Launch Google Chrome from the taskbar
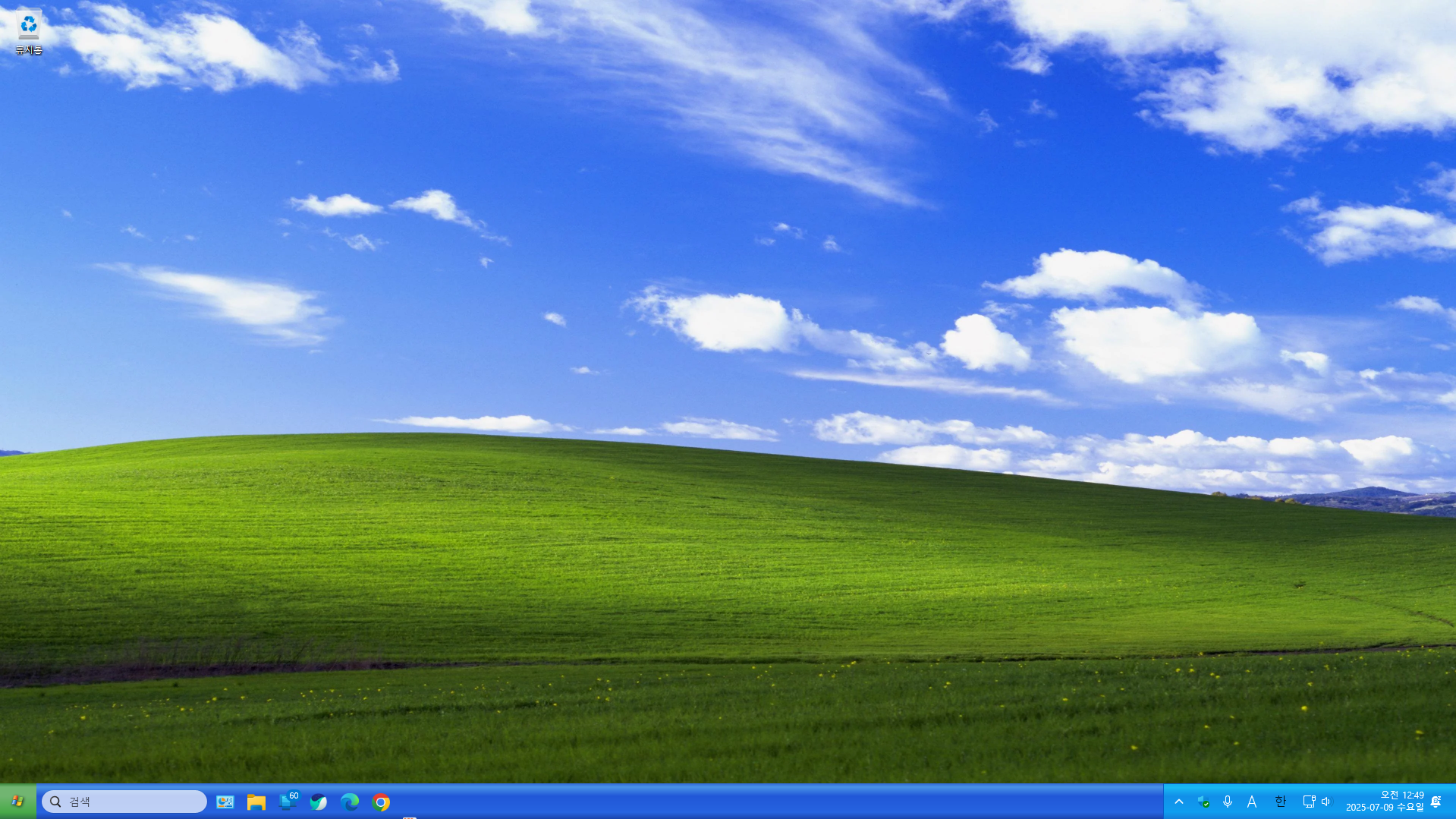 click(382, 802)
